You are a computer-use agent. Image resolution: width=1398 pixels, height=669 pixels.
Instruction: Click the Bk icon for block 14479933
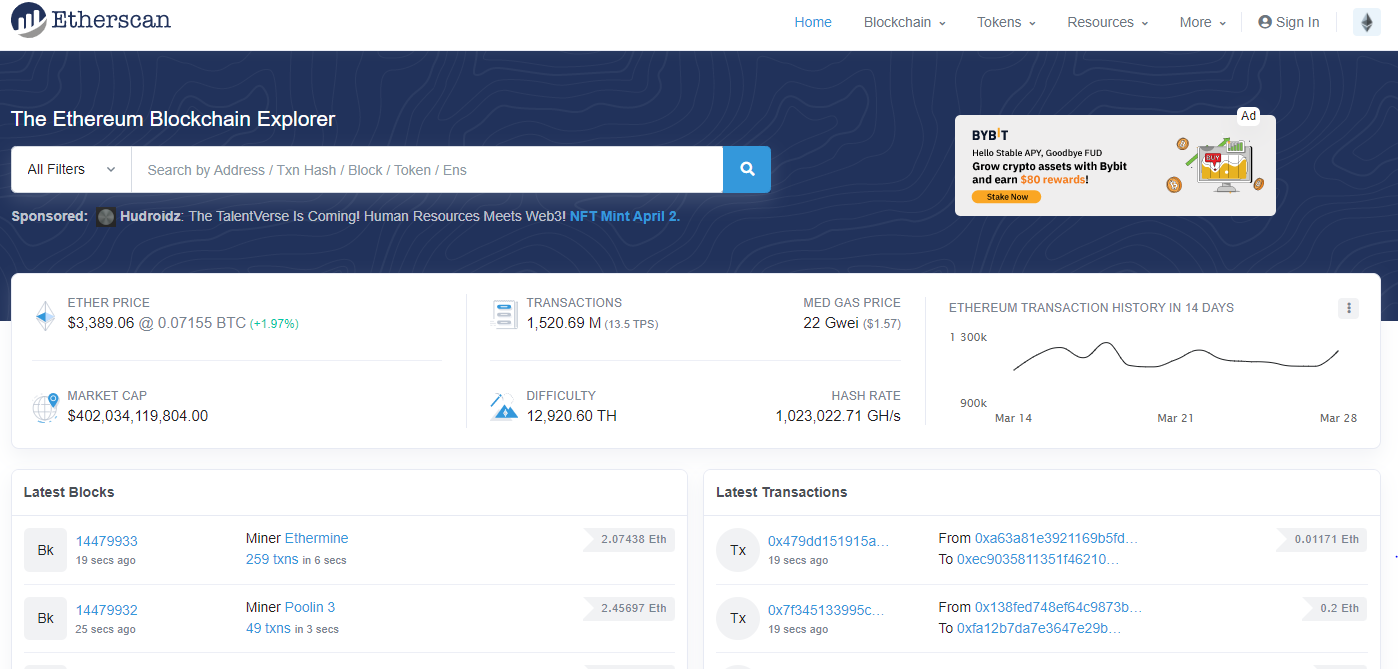pyautogui.click(x=45, y=550)
